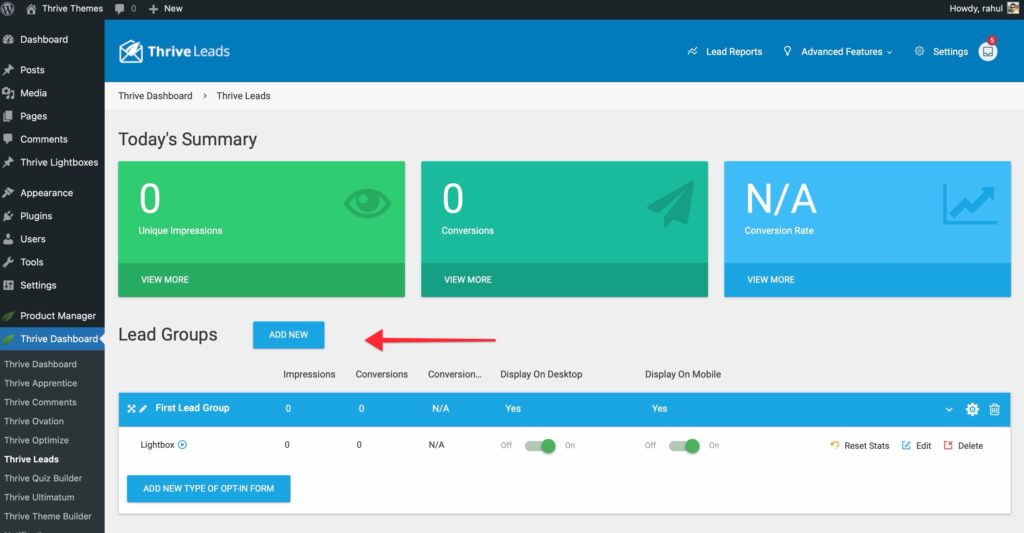Open Lead Reports in the header
Image resolution: width=1024 pixels, height=533 pixels.
point(725,52)
